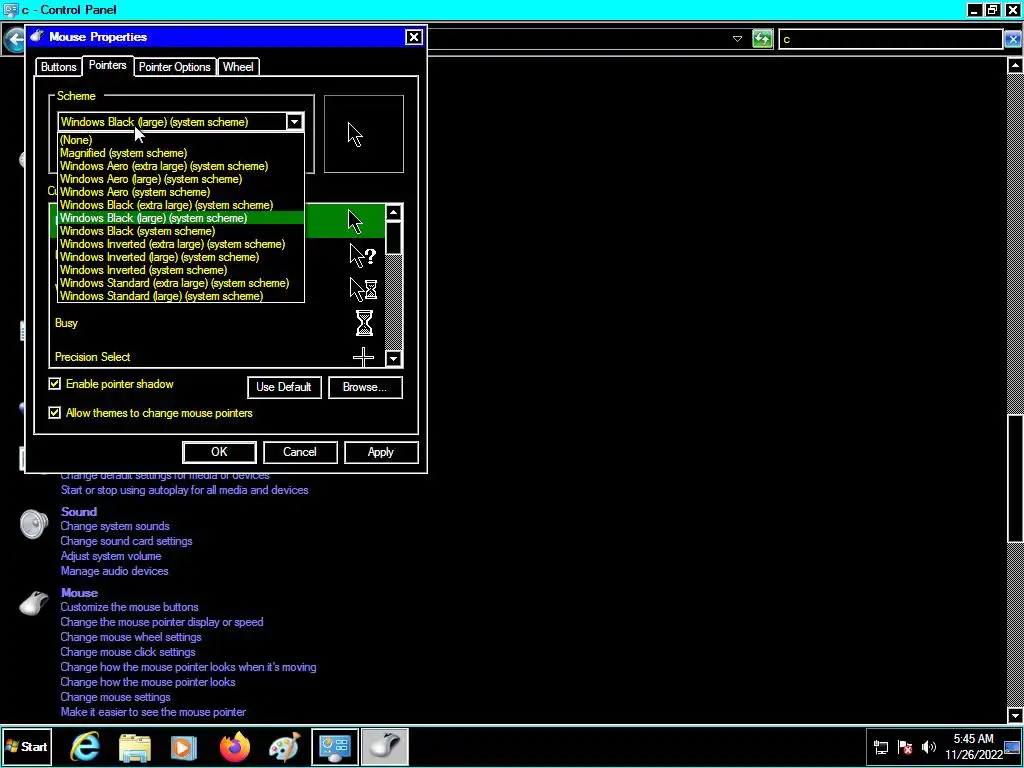
Task: Click the Show desktop button
Action: coord(1012,747)
